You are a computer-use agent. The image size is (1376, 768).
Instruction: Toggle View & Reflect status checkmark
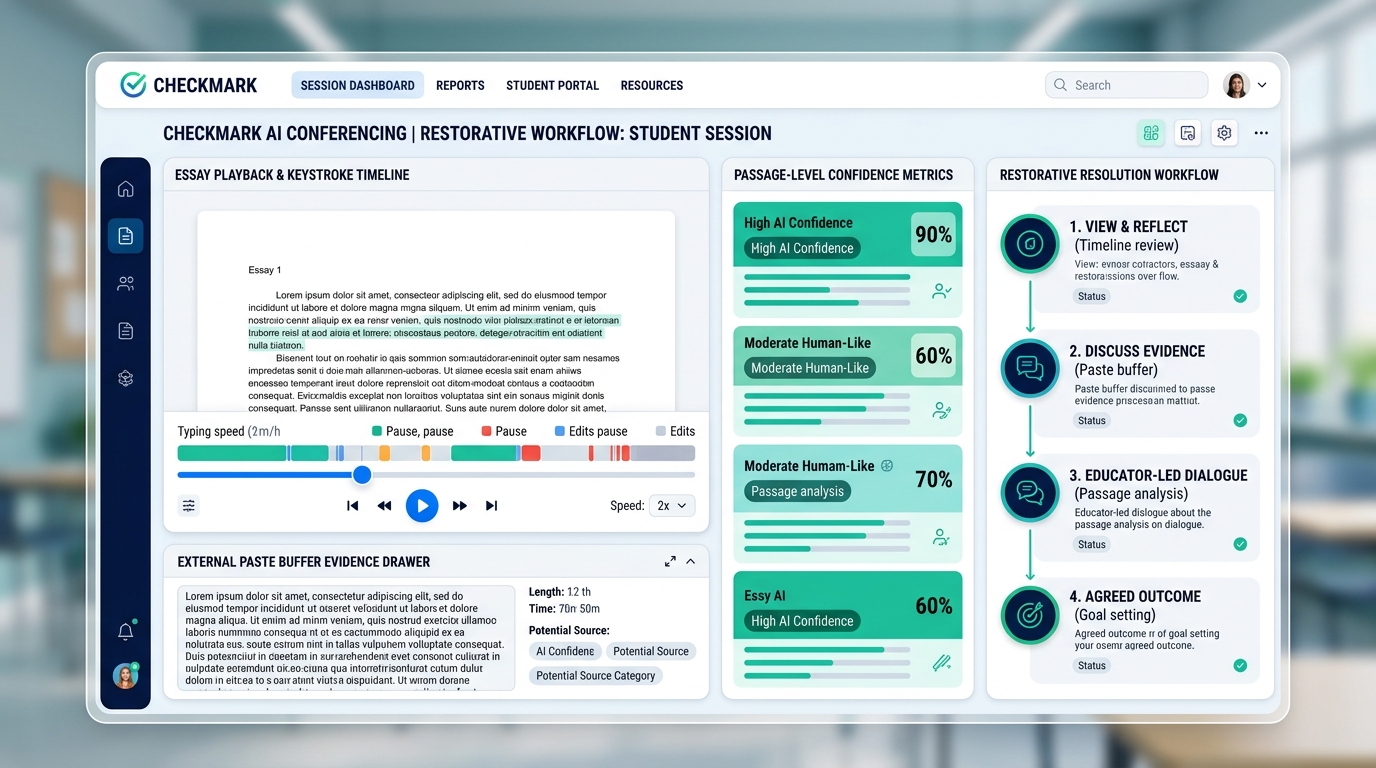(1240, 296)
